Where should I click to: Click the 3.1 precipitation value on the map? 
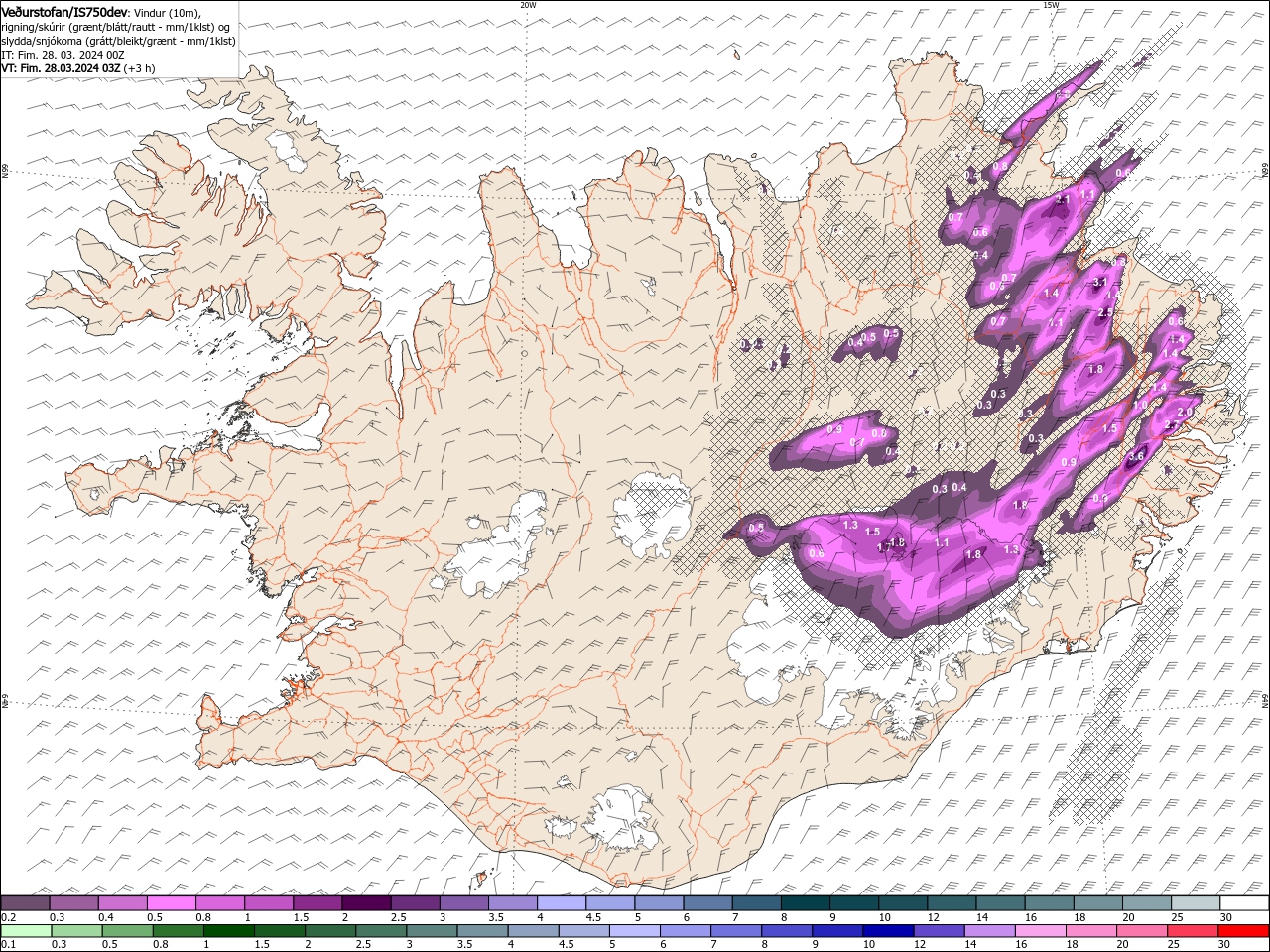click(1099, 283)
